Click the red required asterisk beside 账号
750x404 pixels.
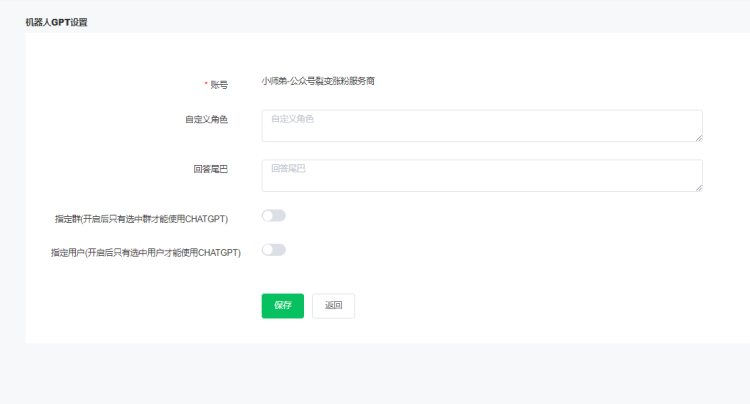coord(206,84)
